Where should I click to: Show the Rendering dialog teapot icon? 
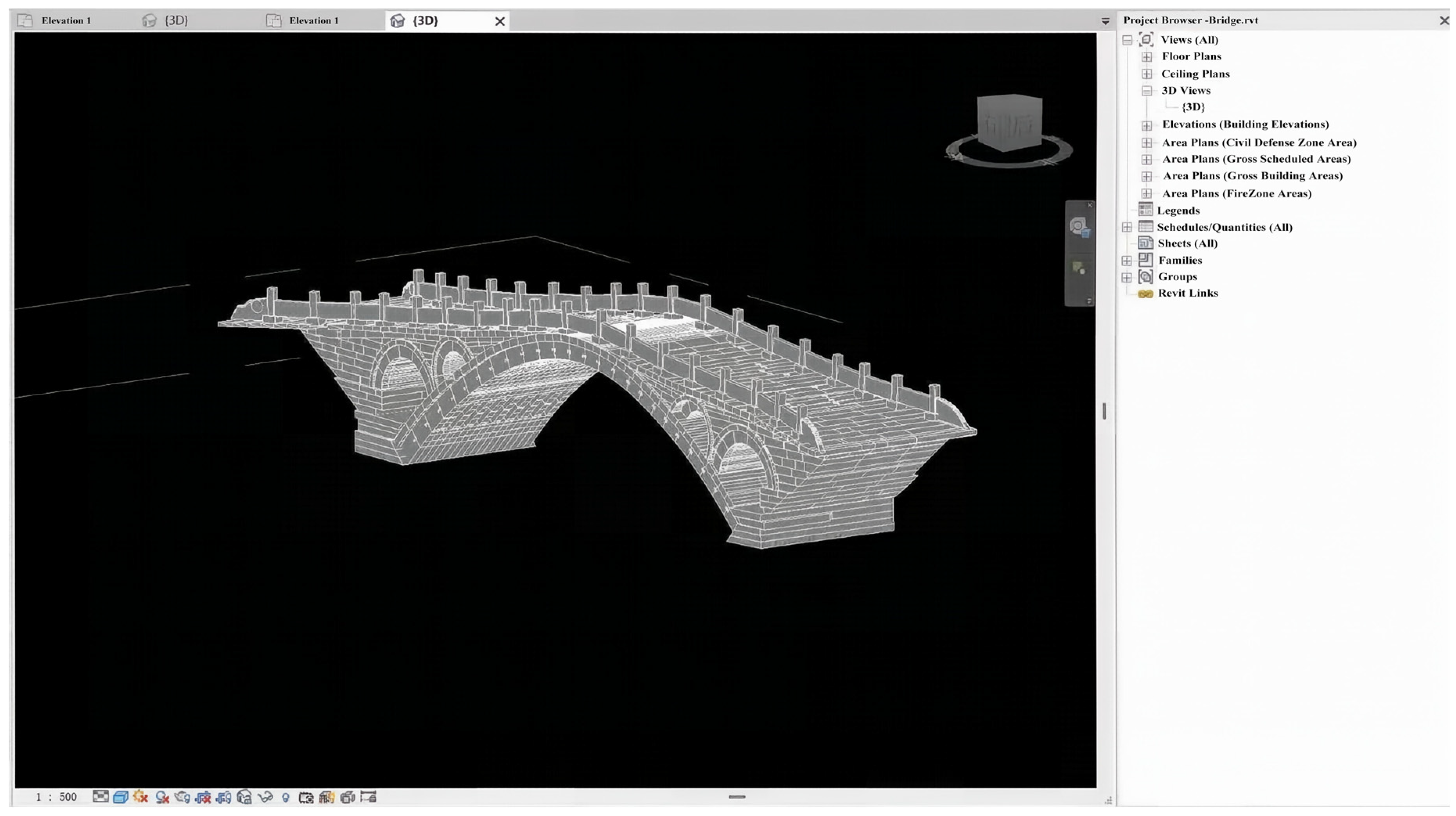182,797
